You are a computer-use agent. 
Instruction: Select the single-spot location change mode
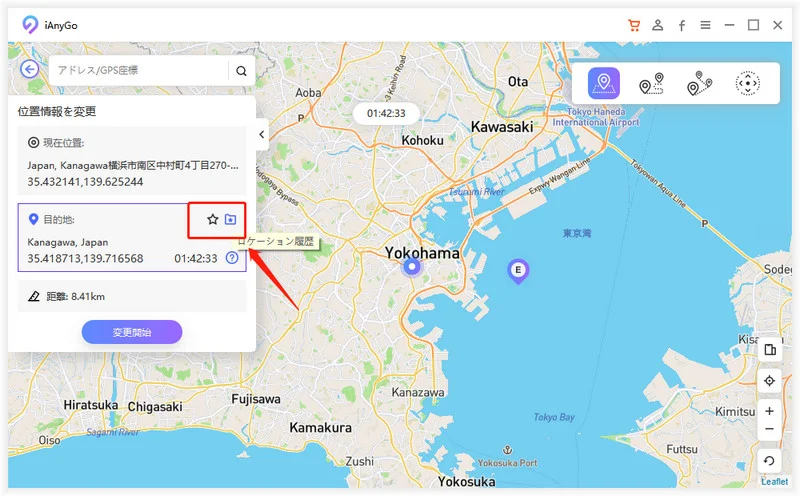[604, 83]
